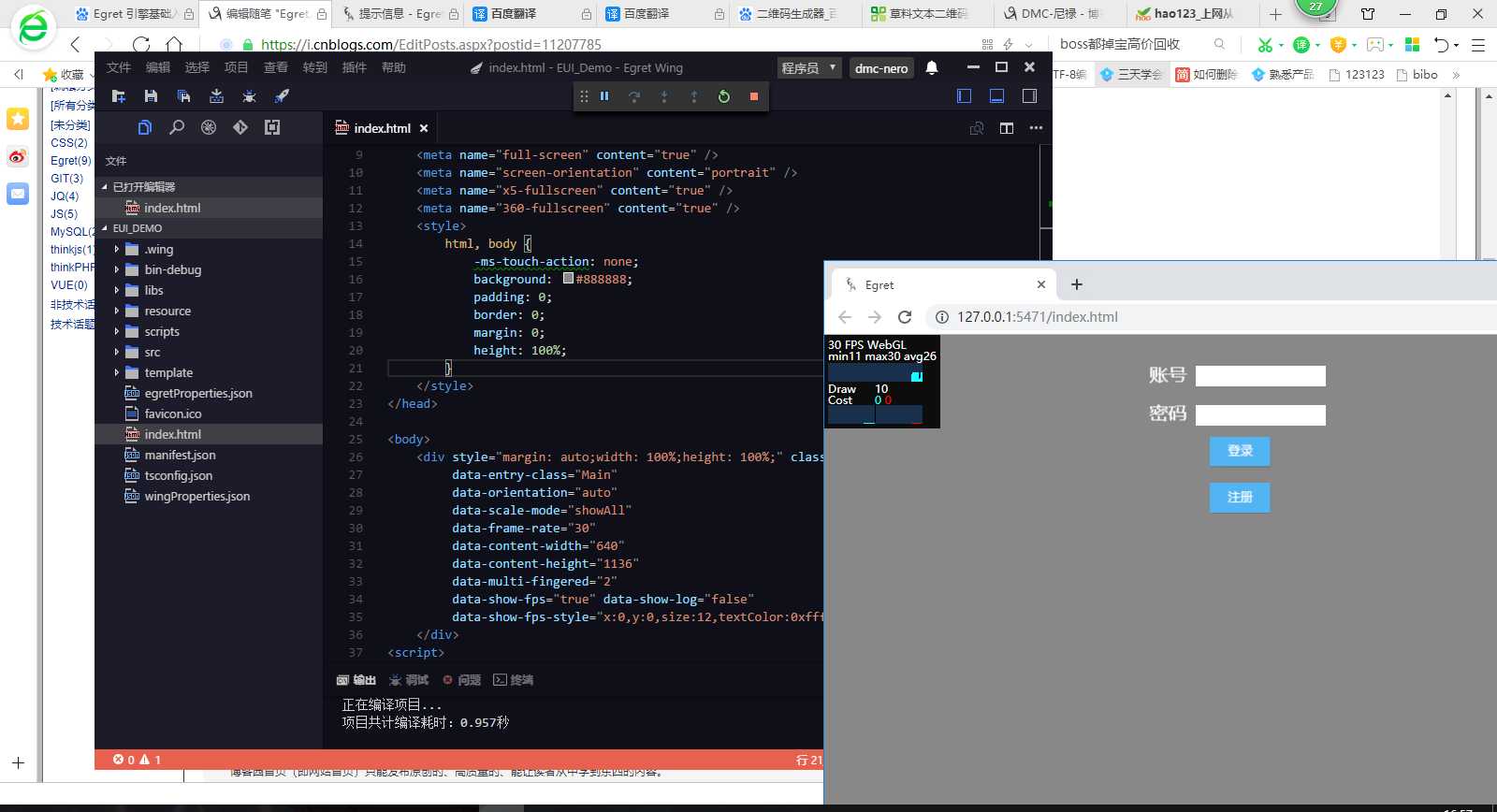Open the 查看 menu
Screen dimensions: 1497x812
coord(276,67)
